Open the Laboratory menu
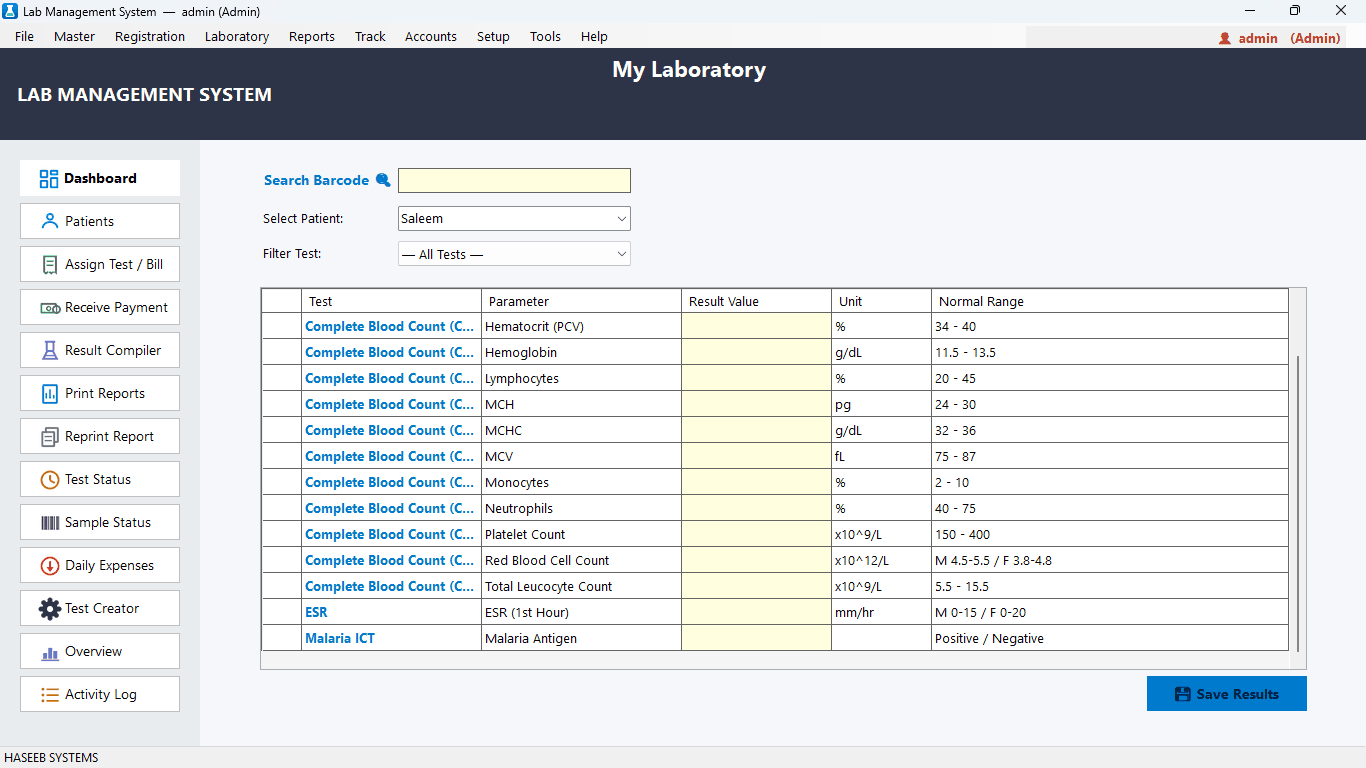Screen dimensions: 1366x768 pos(237,36)
